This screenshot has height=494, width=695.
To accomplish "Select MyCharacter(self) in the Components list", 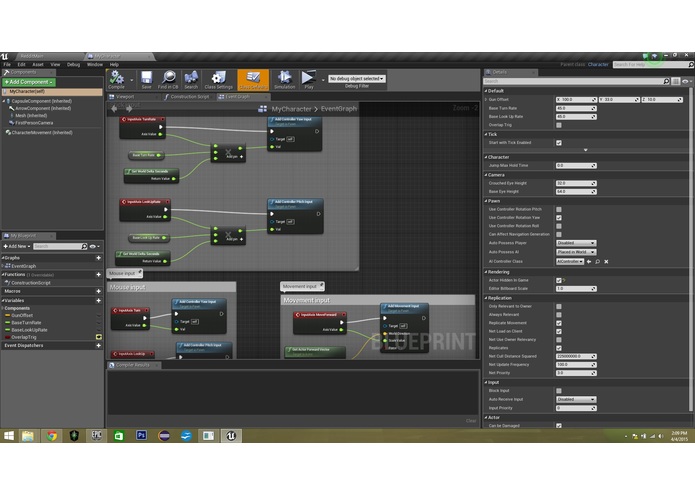I will [52, 92].
